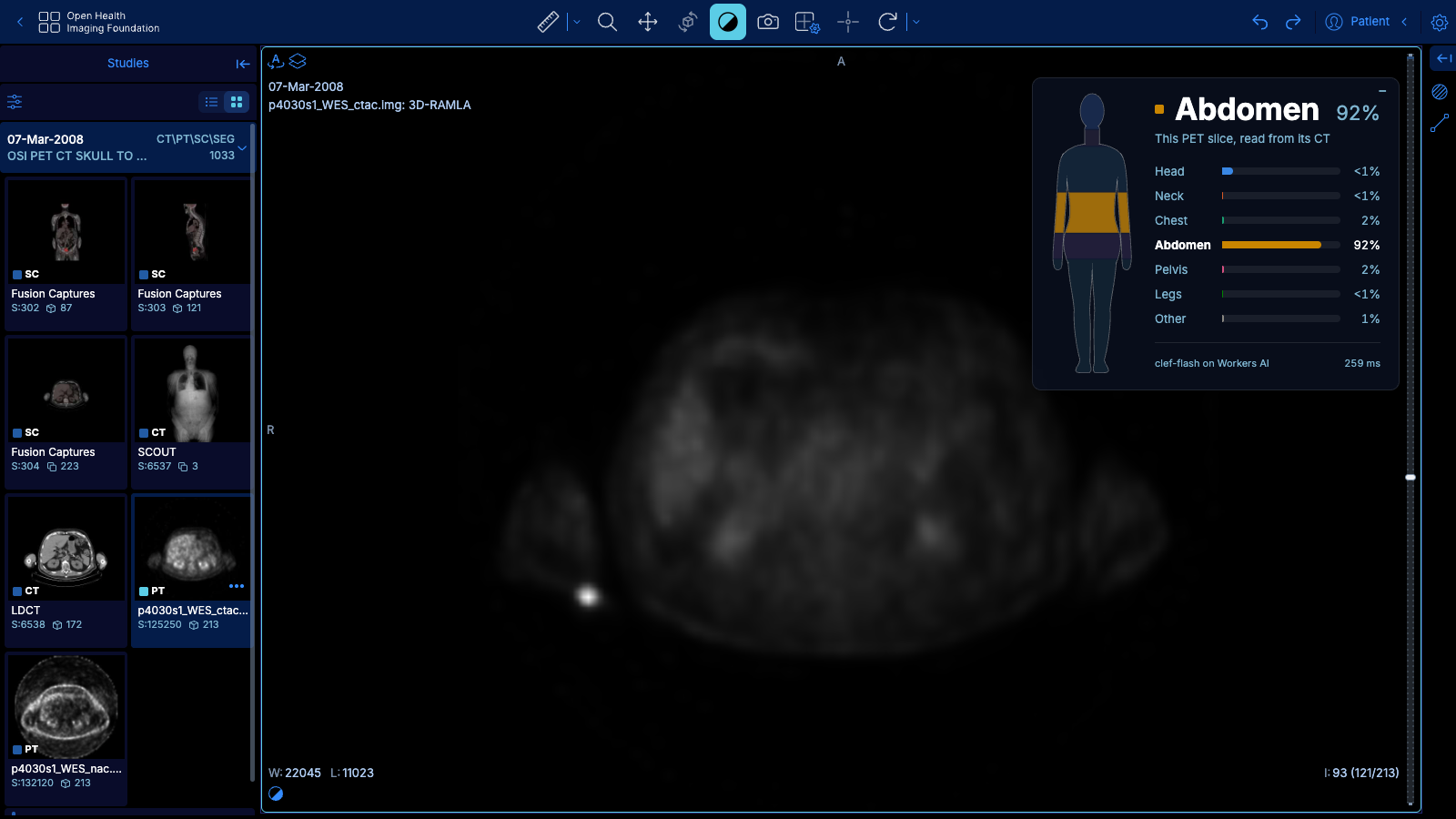This screenshot has height=819, width=1456.
Task: Select the crosshairs tool
Action: 848,22
